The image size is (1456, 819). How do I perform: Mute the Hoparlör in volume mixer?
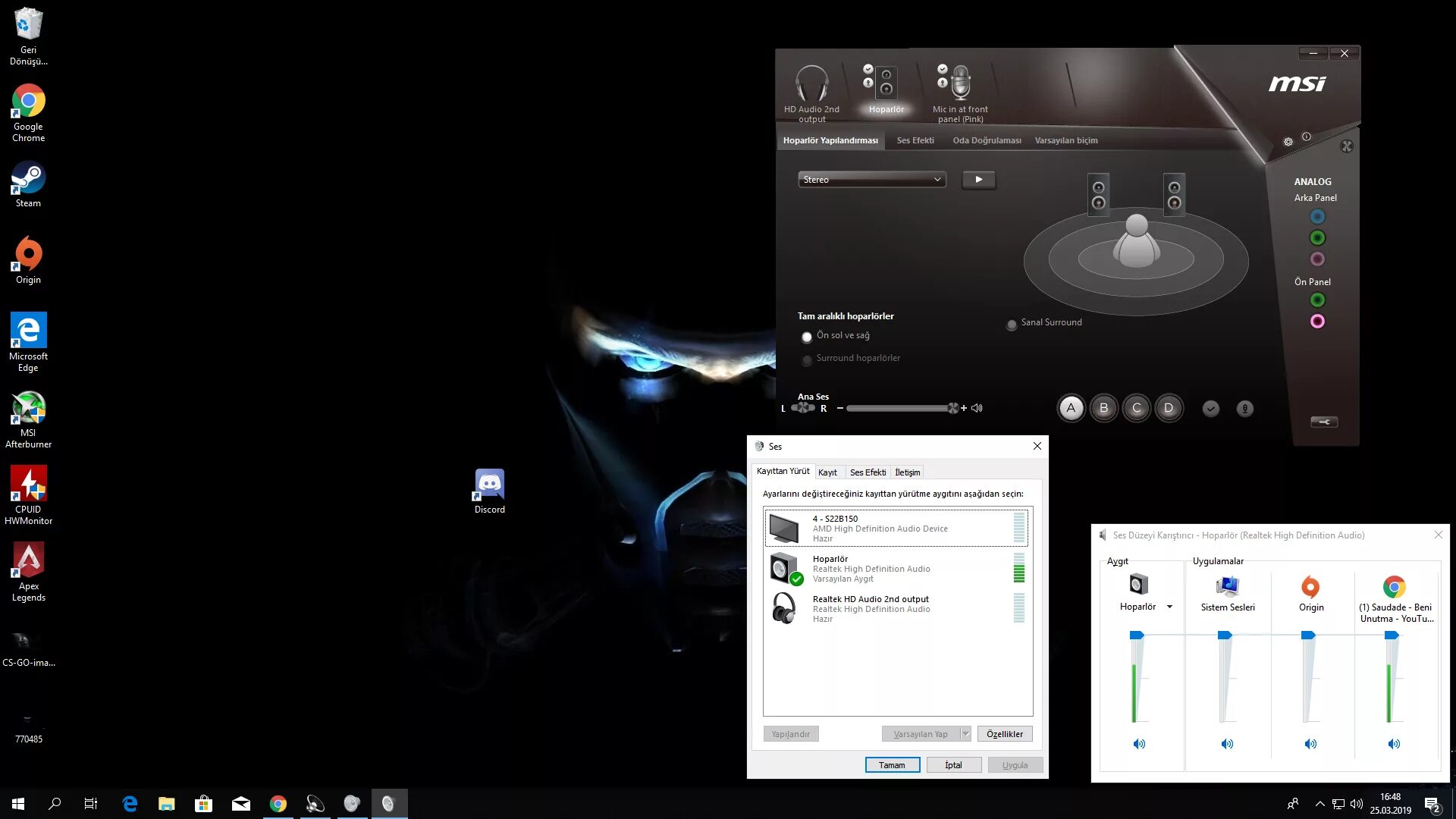click(x=1138, y=744)
